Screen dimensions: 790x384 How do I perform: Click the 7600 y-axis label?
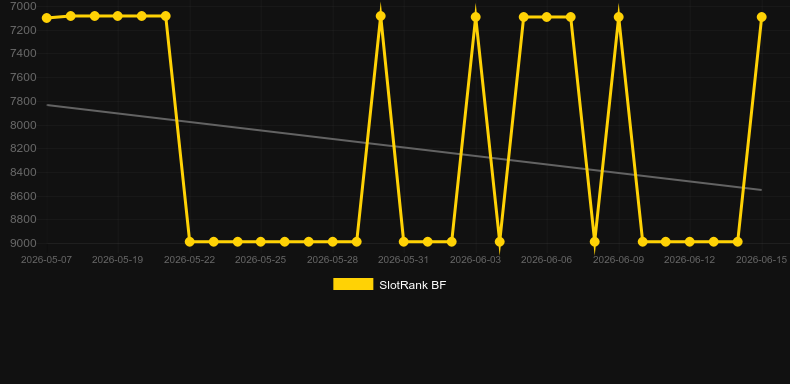coord(23,77)
